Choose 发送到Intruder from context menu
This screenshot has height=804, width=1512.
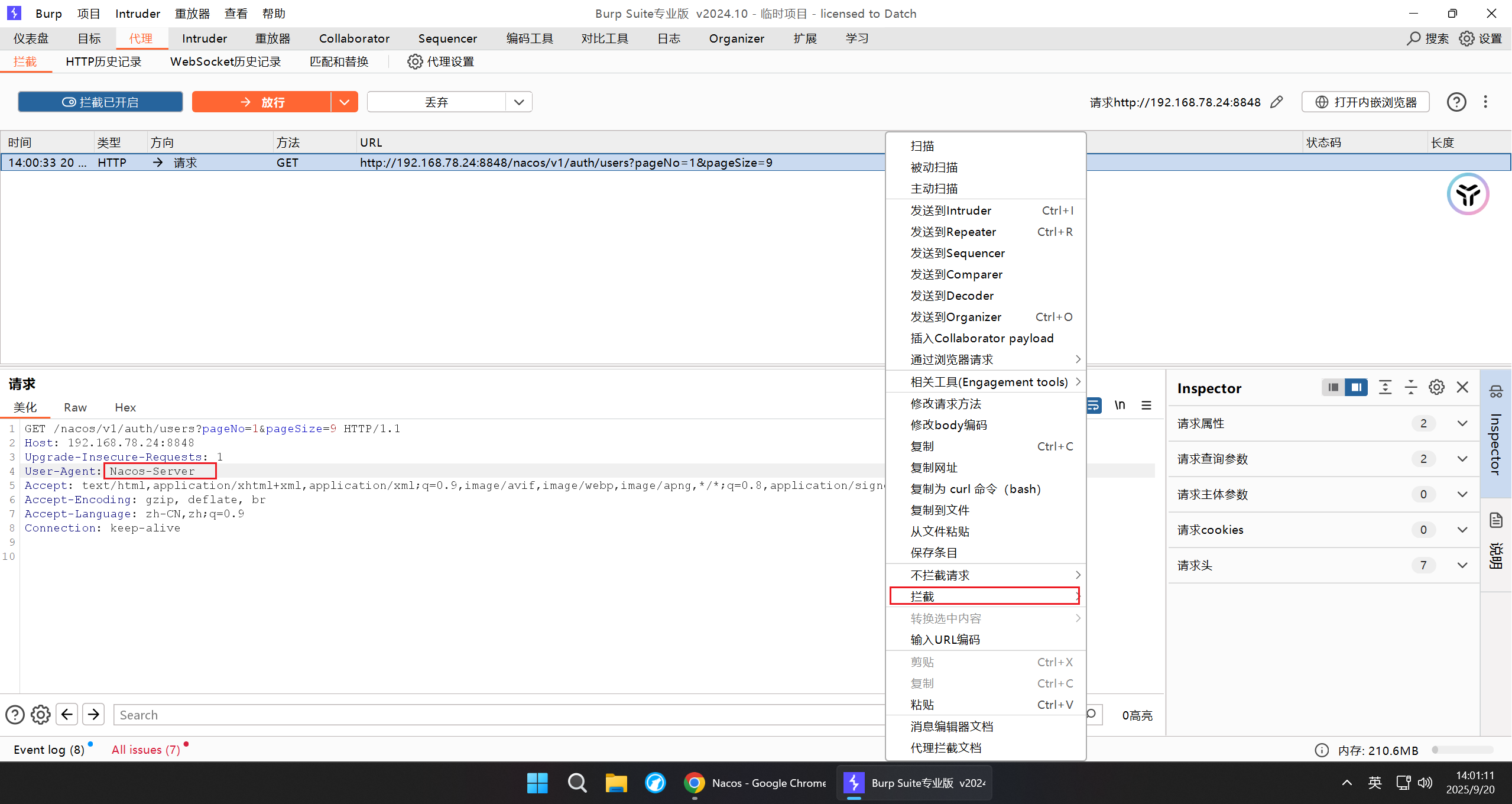point(986,210)
